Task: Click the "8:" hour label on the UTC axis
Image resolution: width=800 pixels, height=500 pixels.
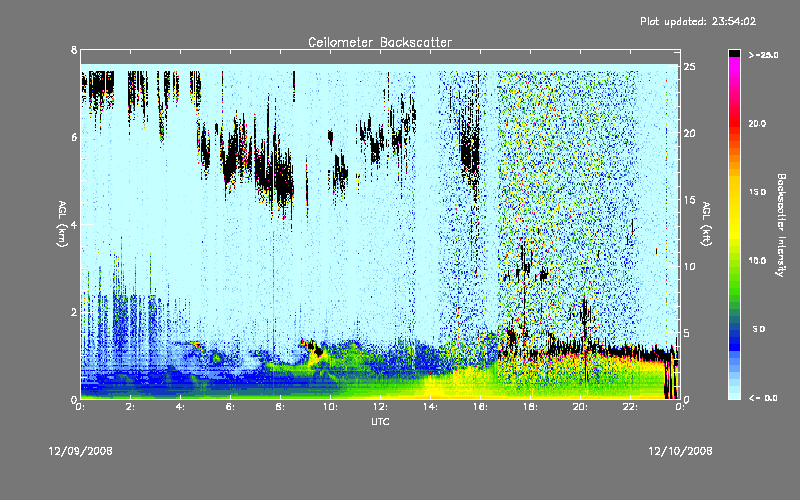Action: [x=280, y=407]
